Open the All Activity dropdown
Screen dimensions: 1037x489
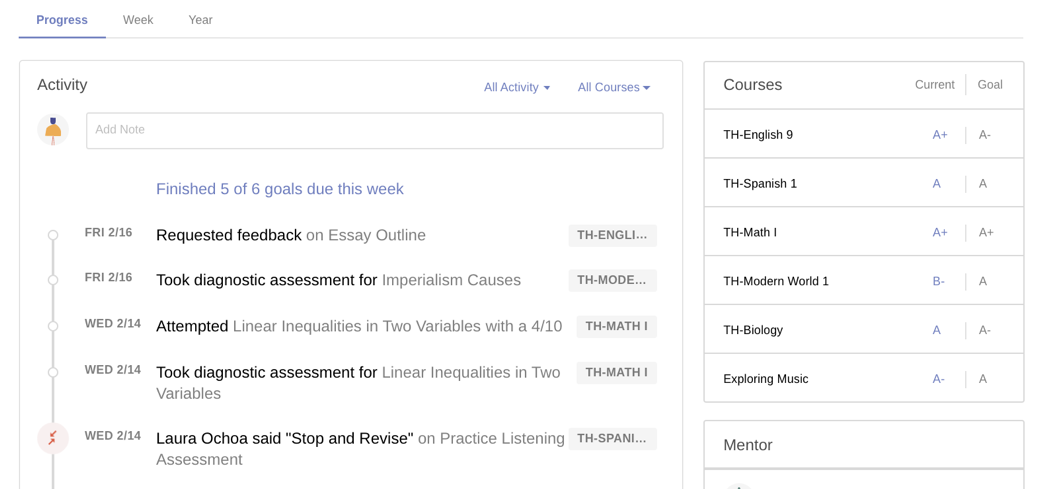517,87
